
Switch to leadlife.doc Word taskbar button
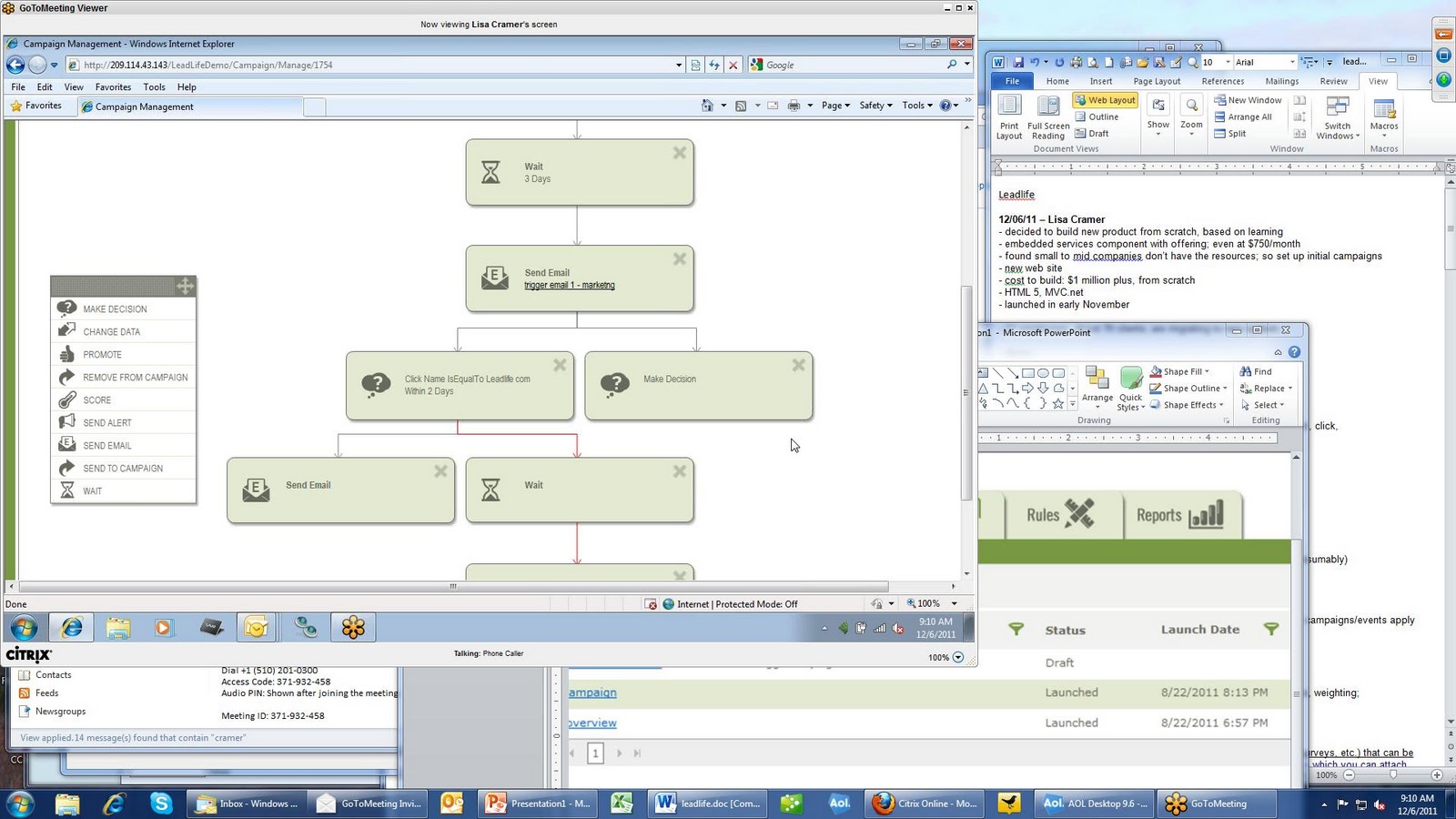coord(708,804)
